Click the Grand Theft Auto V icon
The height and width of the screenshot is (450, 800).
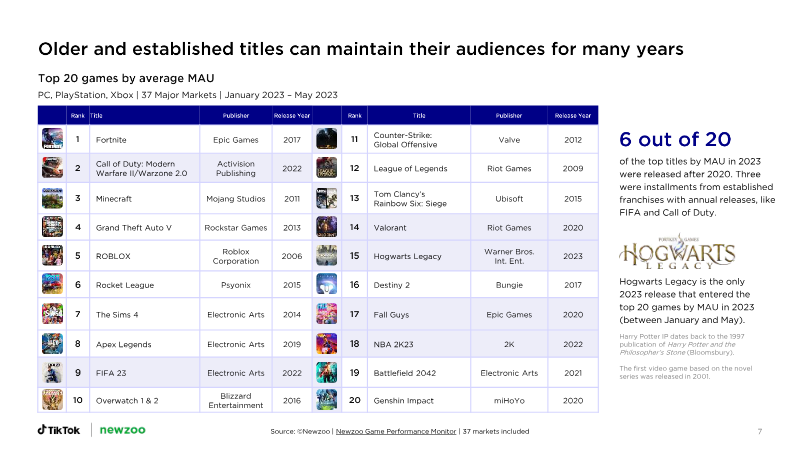pyautogui.click(x=52, y=227)
